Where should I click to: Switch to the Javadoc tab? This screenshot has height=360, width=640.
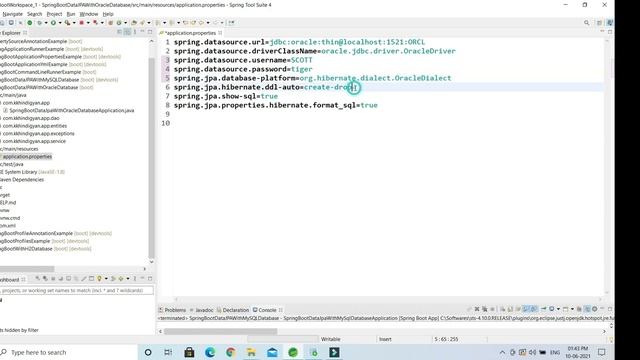pos(201,310)
